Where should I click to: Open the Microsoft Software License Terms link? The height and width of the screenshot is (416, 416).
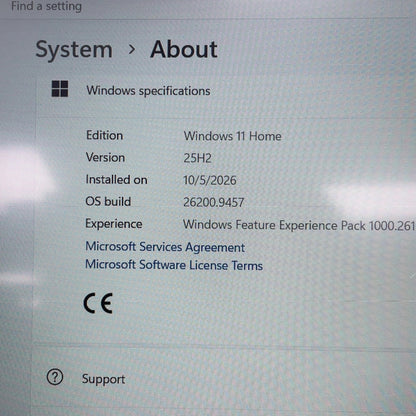174,265
